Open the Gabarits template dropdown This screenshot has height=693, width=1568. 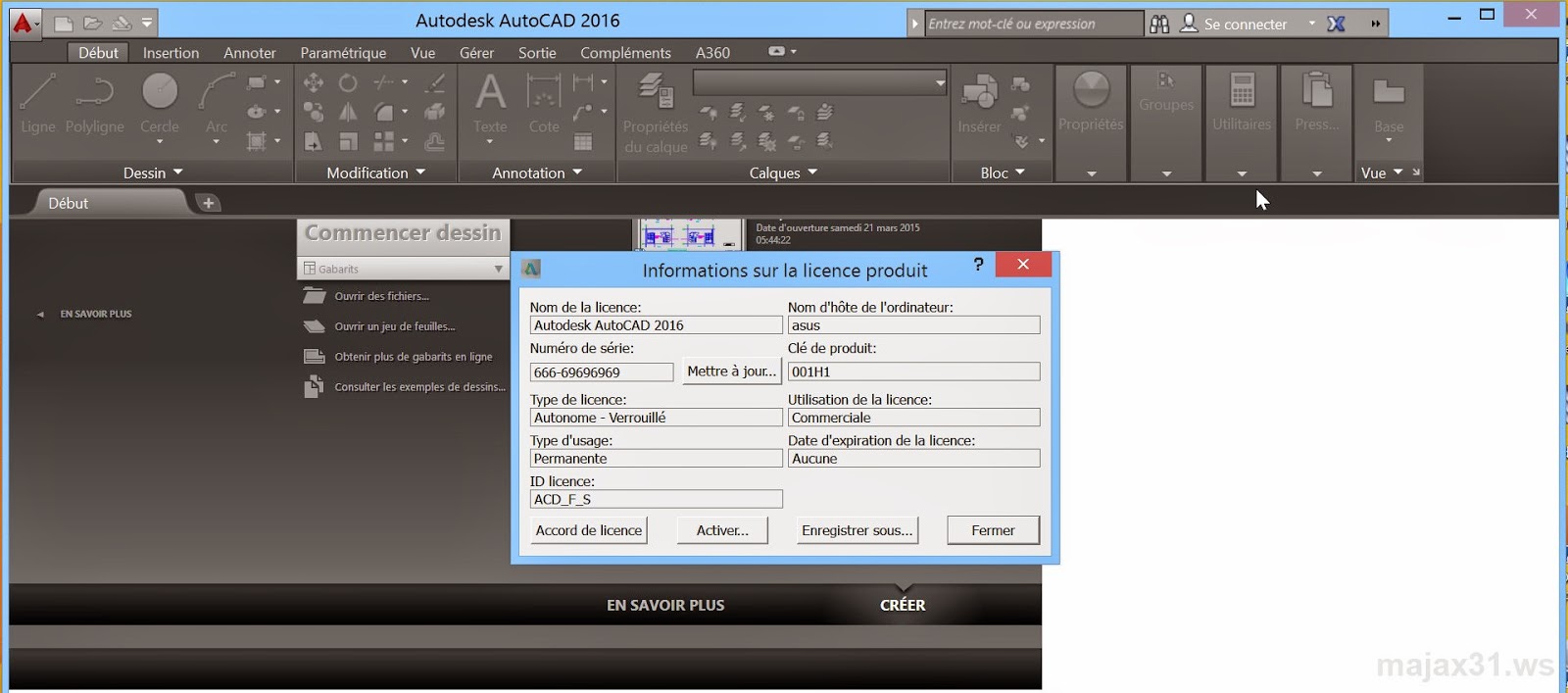pos(403,269)
